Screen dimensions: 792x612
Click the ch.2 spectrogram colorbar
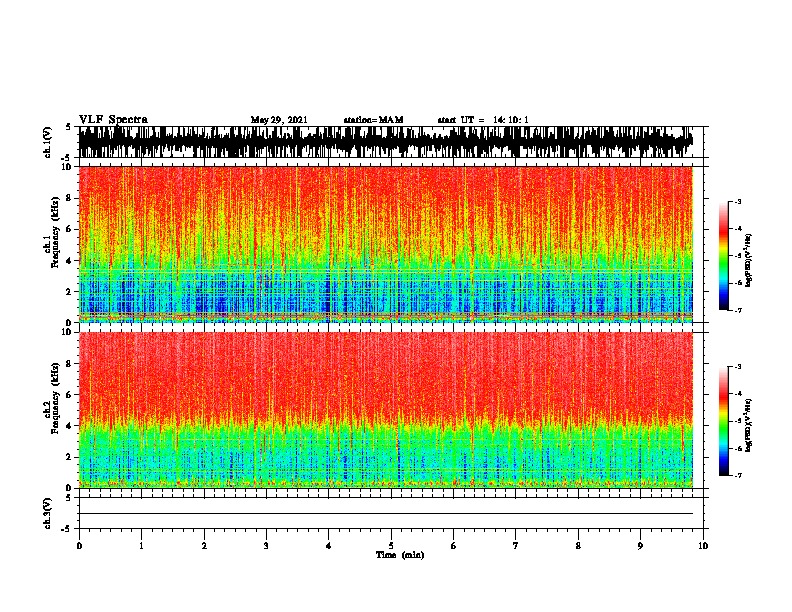click(723, 421)
